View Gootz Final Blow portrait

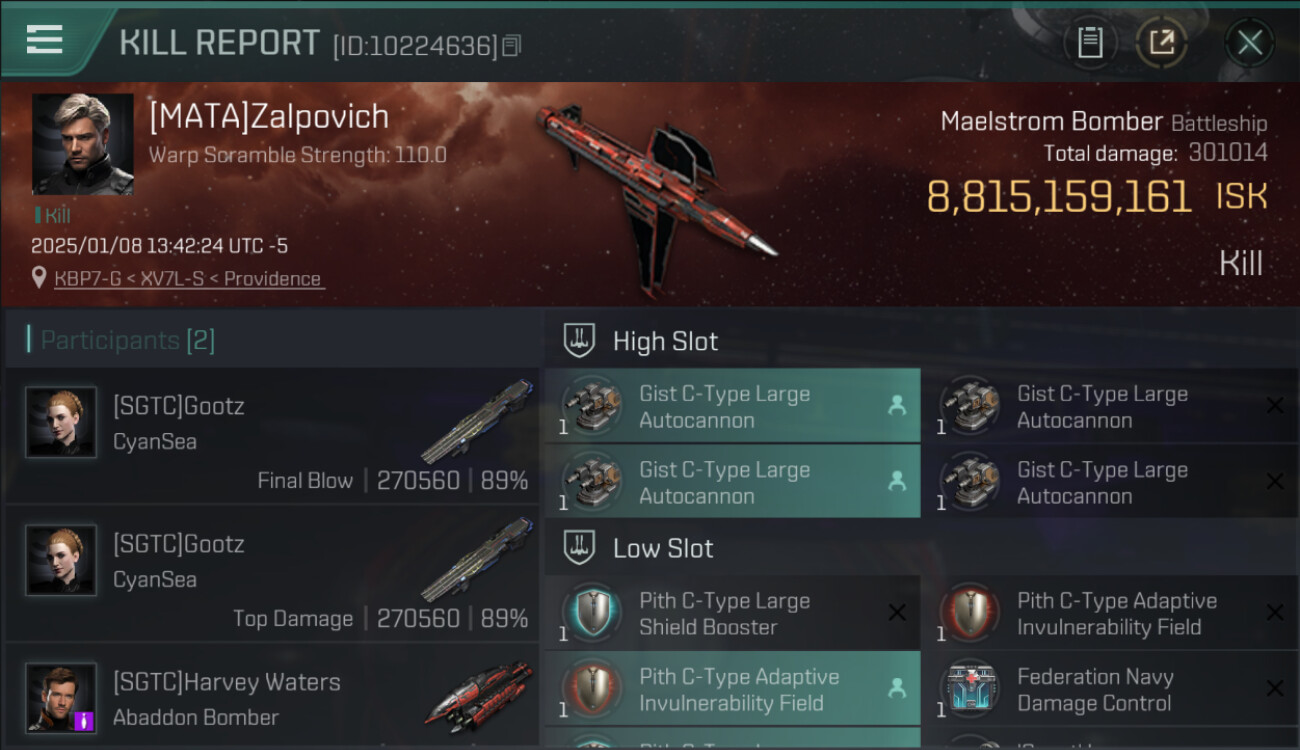[62, 423]
